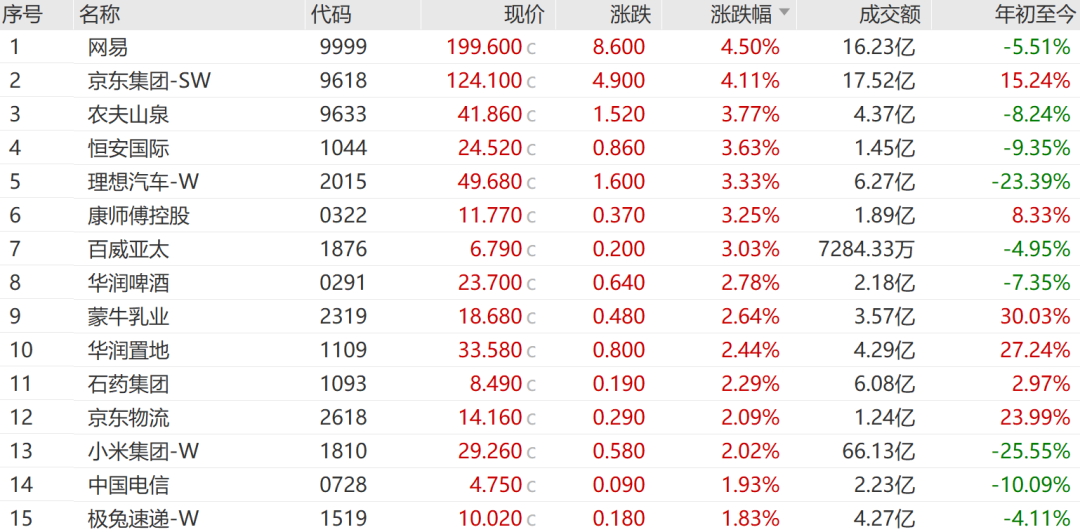The image size is (1080, 532).
Task: Open 小米集团-W stock row
Action: tap(540, 451)
